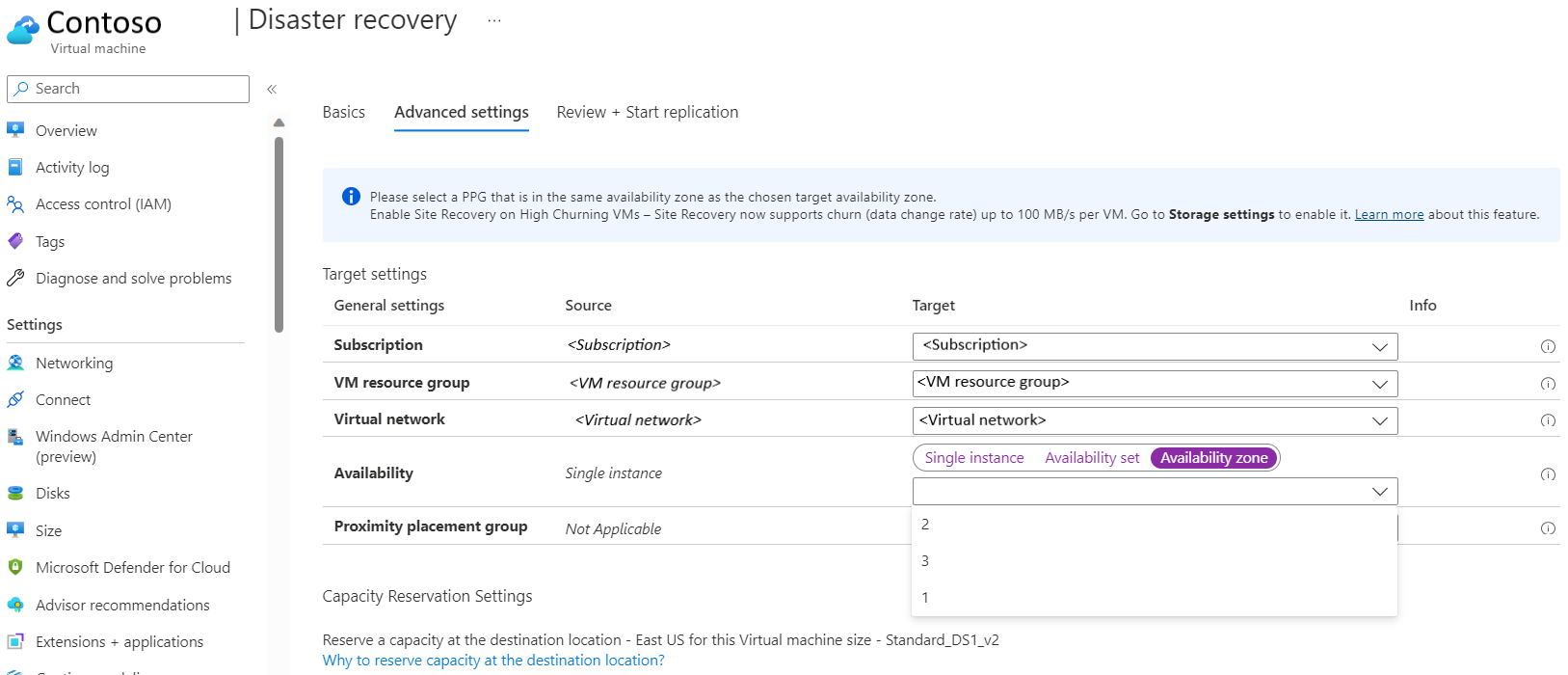Click the Tags icon in sidebar
Viewport: 1568px width, 675px height.
[x=15, y=241]
